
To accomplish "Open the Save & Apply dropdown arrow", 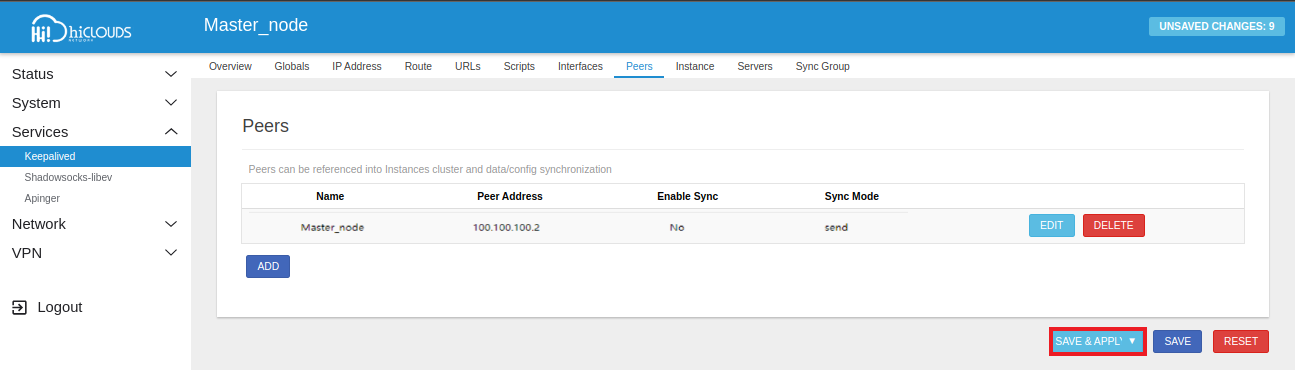I will coord(1132,341).
